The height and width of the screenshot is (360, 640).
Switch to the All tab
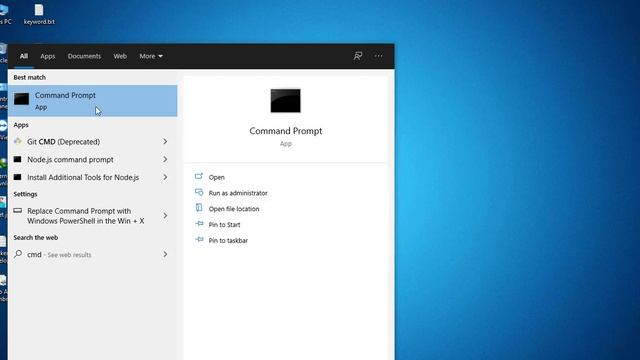(24, 56)
